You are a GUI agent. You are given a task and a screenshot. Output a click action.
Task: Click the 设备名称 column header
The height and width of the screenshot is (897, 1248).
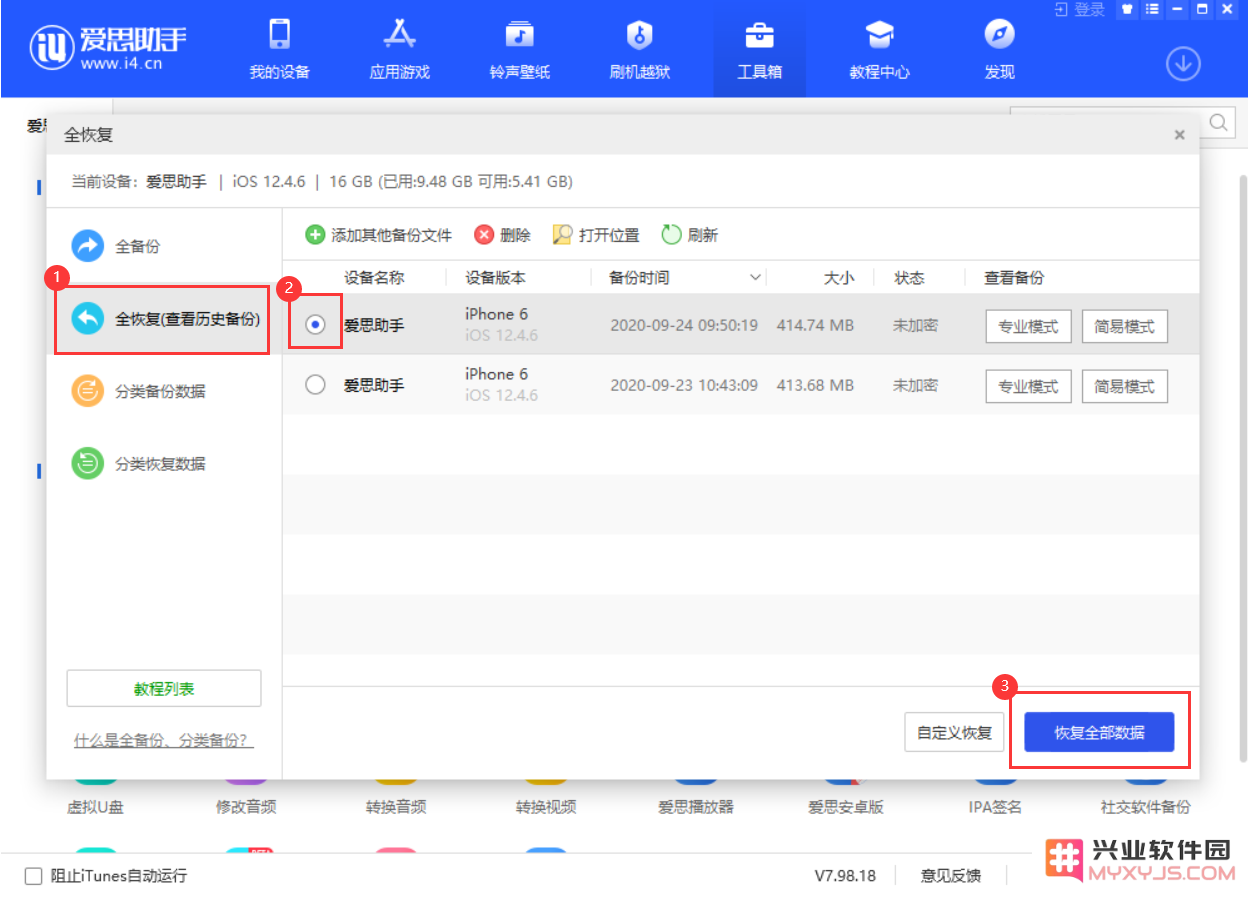(374, 278)
